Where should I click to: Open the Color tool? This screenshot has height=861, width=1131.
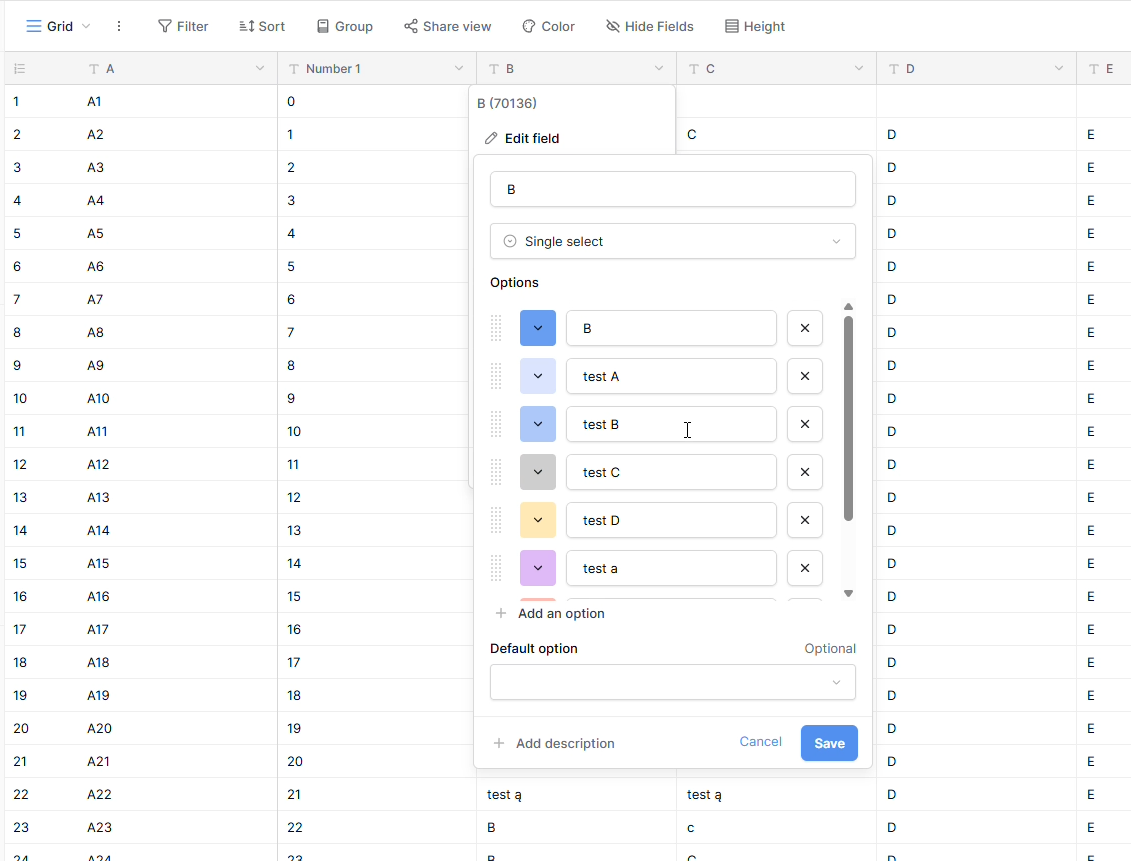pos(548,27)
